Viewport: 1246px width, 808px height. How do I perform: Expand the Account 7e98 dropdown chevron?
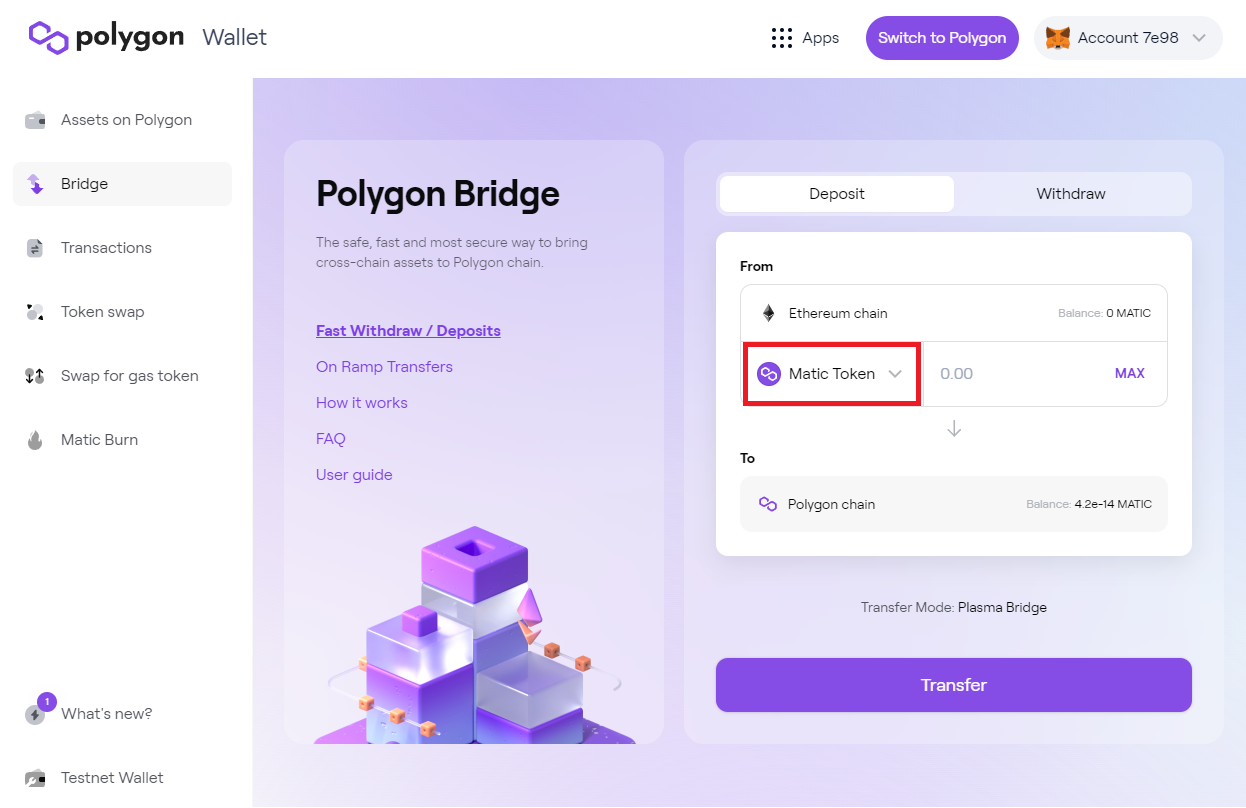click(1200, 38)
